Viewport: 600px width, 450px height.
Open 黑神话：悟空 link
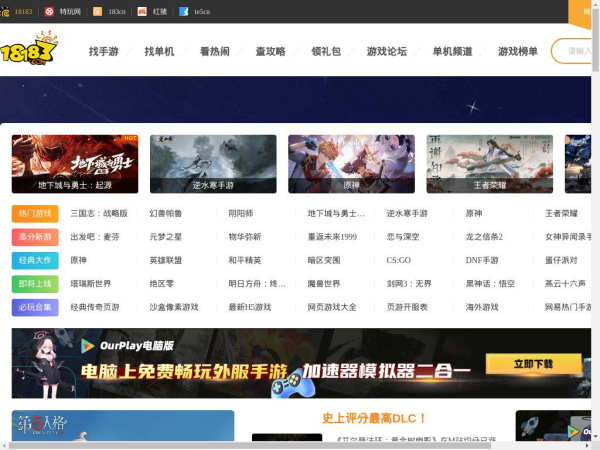pos(490,284)
